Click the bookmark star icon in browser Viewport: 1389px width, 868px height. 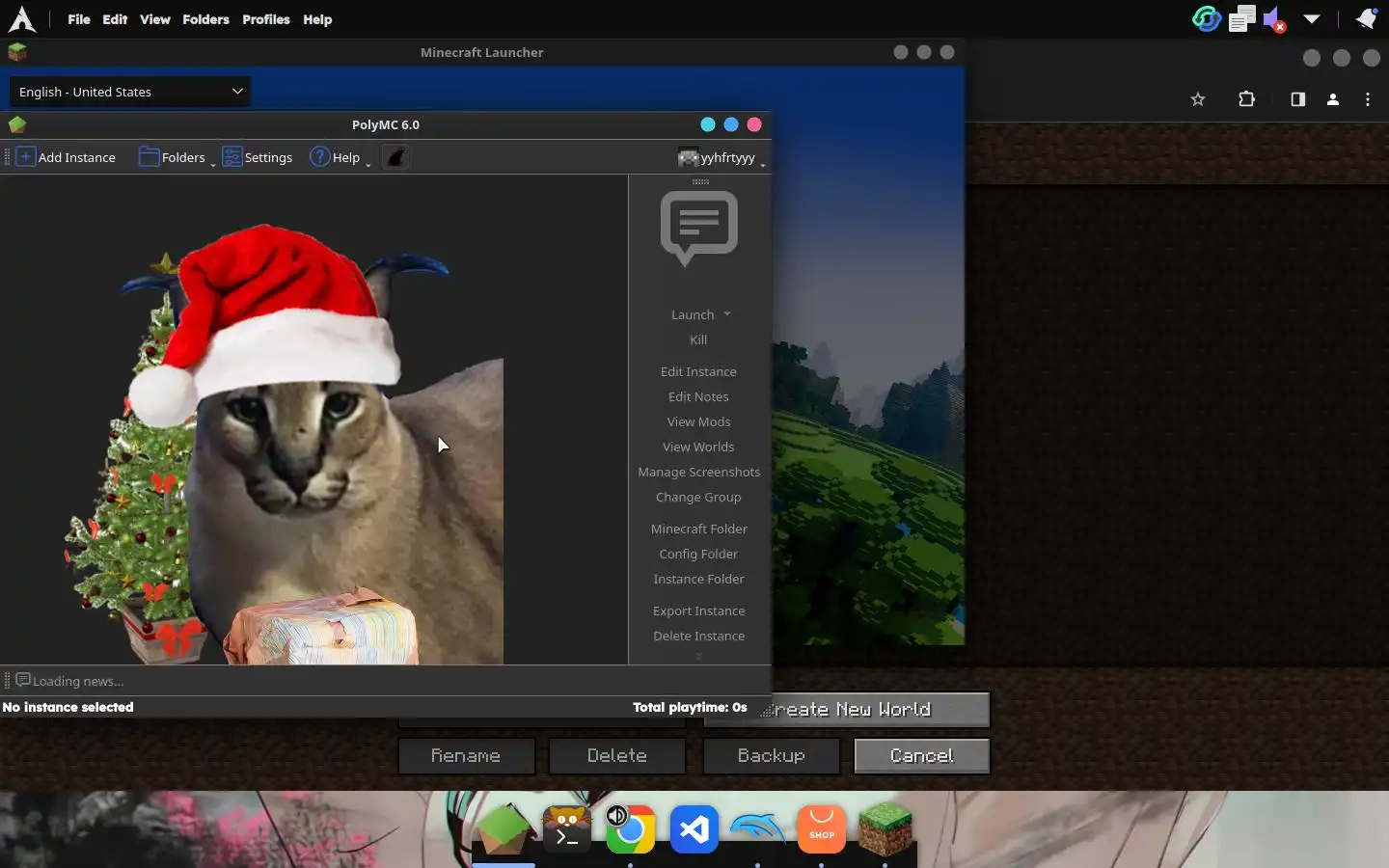point(1198,99)
